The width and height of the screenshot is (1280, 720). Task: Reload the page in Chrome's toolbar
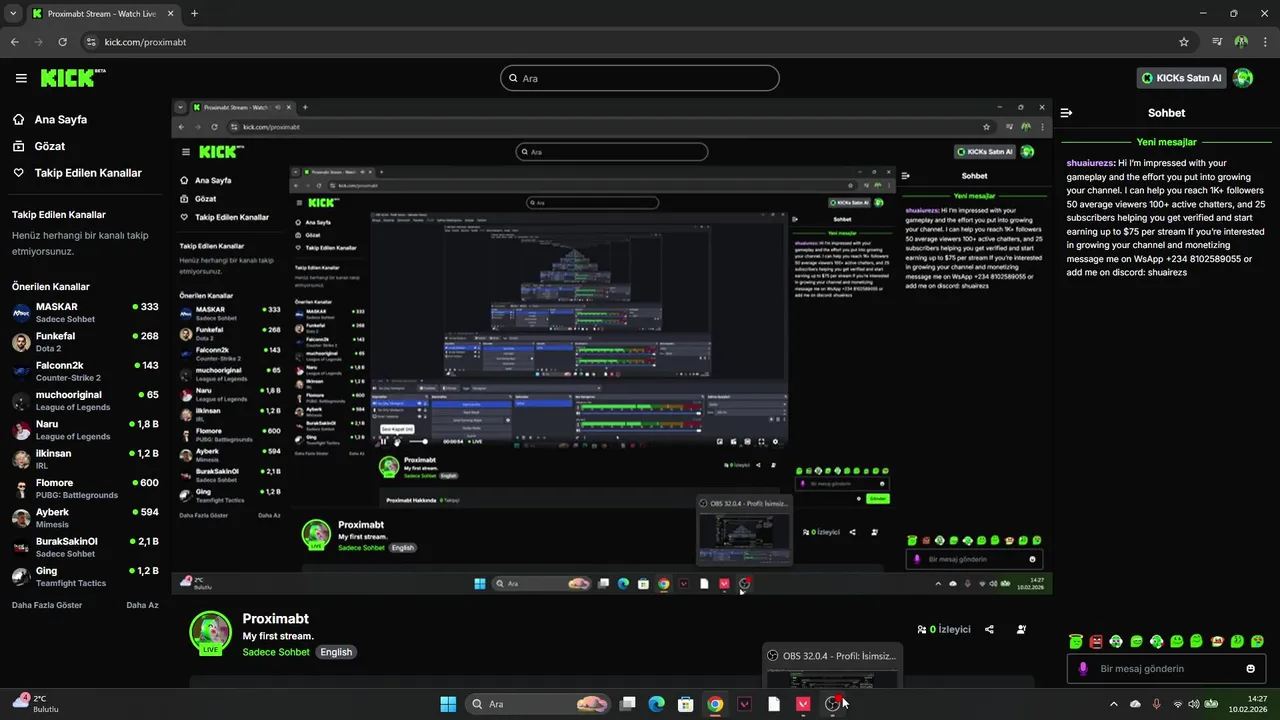tap(63, 42)
